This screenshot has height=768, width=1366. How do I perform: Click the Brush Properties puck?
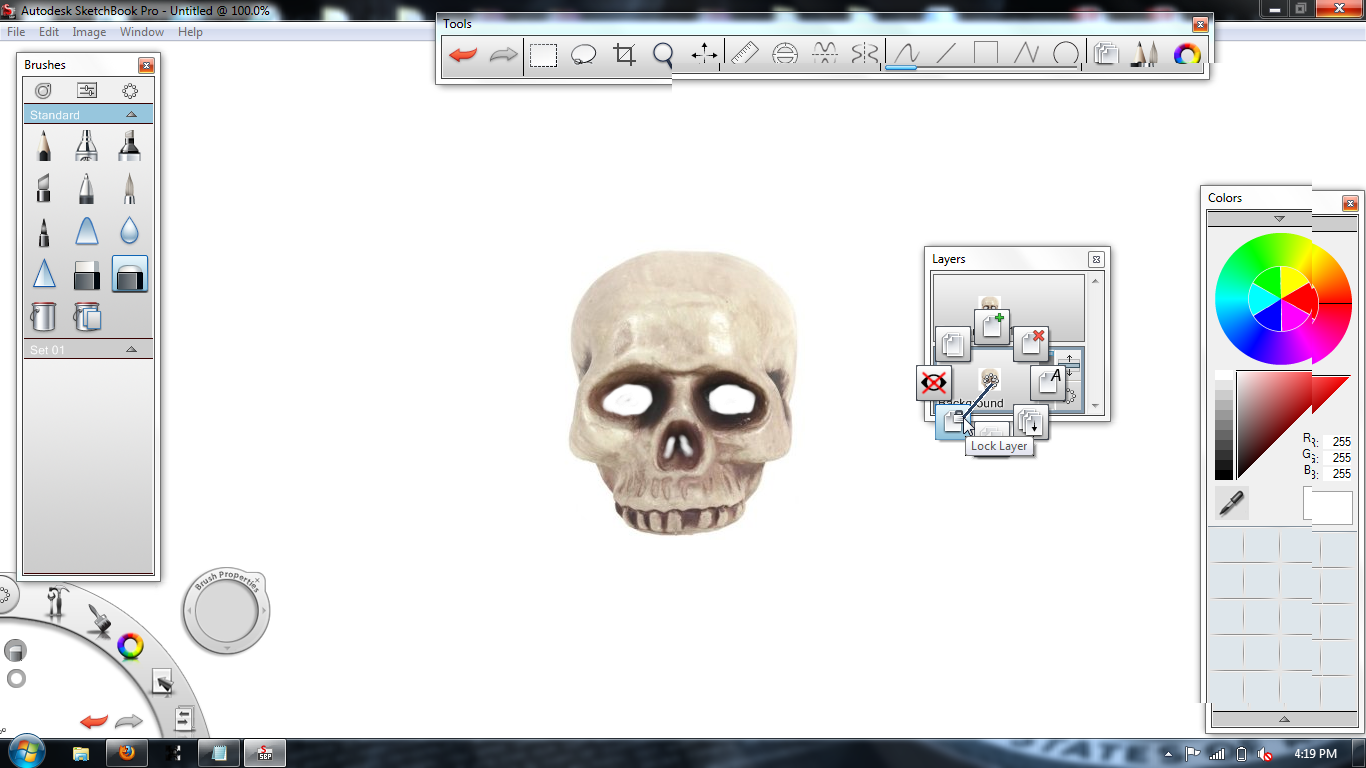tap(226, 611)
